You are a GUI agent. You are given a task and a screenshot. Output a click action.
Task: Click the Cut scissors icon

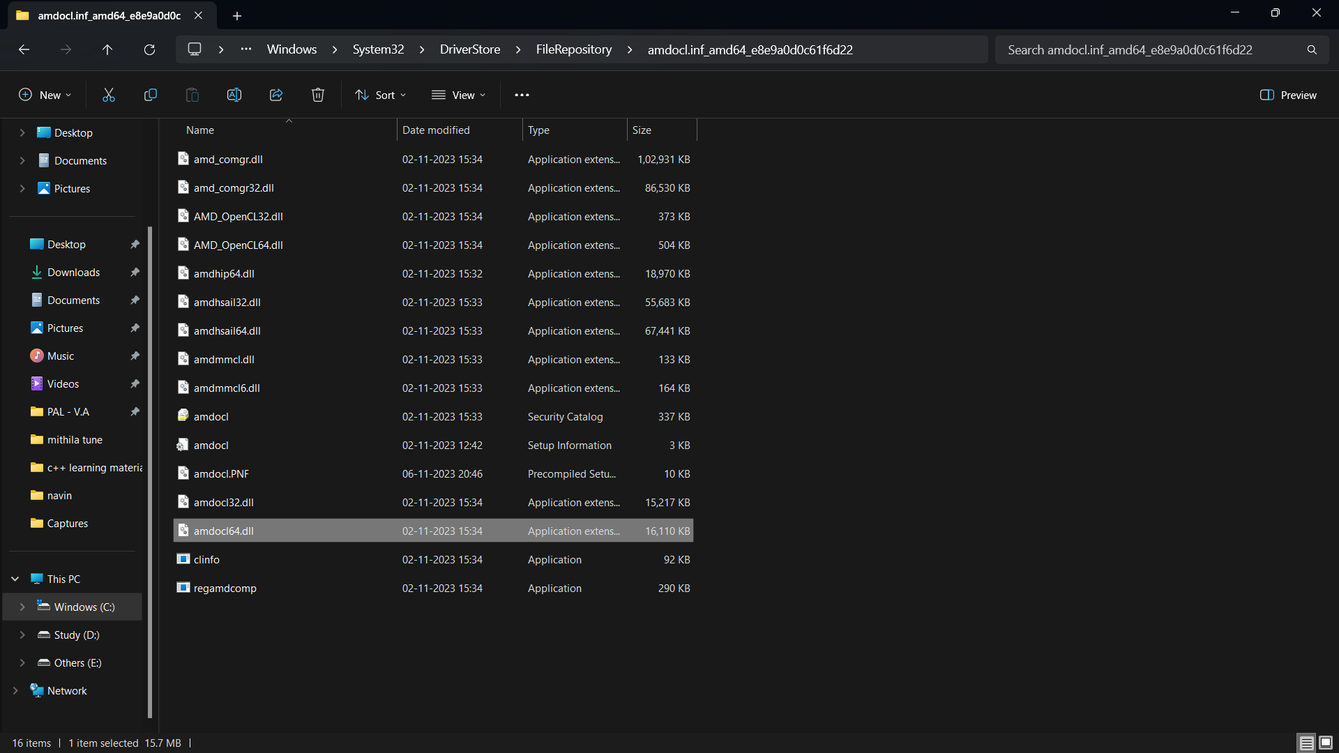click(108, 95)
